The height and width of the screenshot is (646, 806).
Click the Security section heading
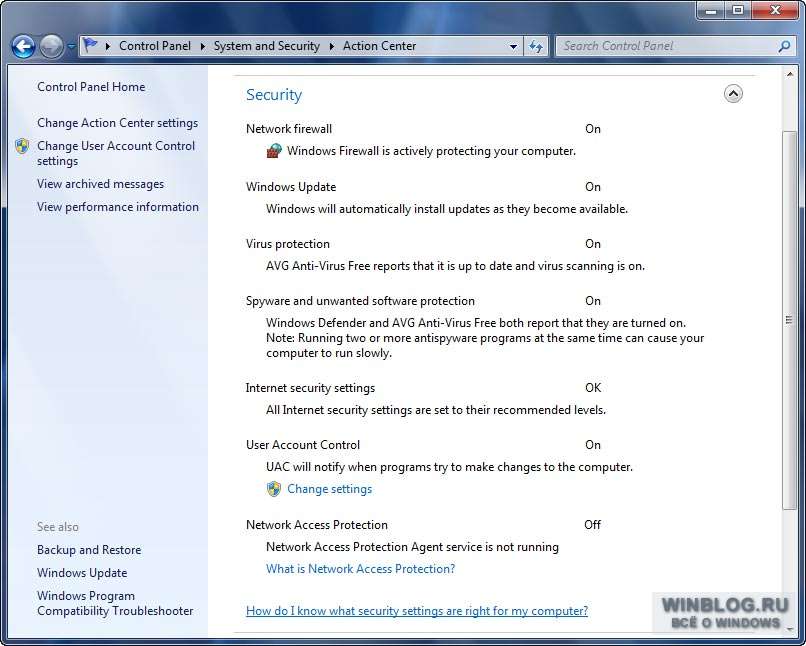click(274, 95)
